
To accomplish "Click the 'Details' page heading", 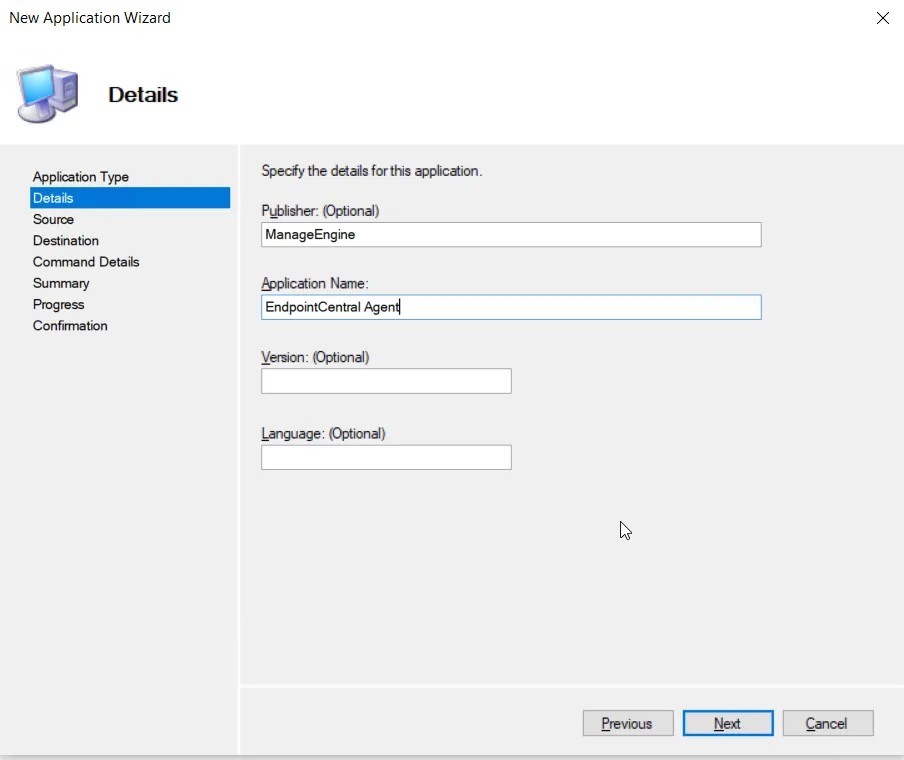I will (143, 95).
